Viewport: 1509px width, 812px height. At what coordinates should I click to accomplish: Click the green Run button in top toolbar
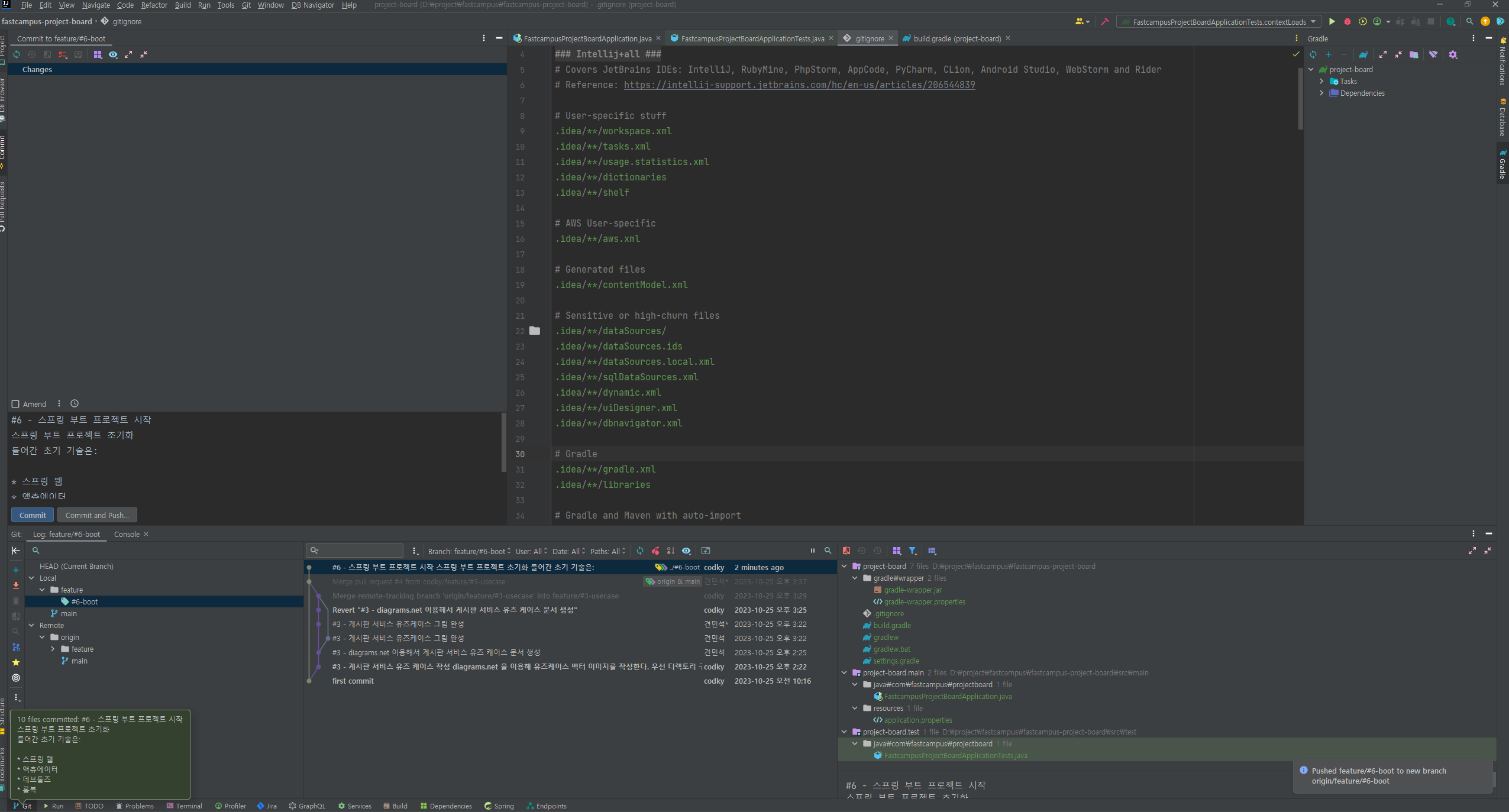[1332, 22]
